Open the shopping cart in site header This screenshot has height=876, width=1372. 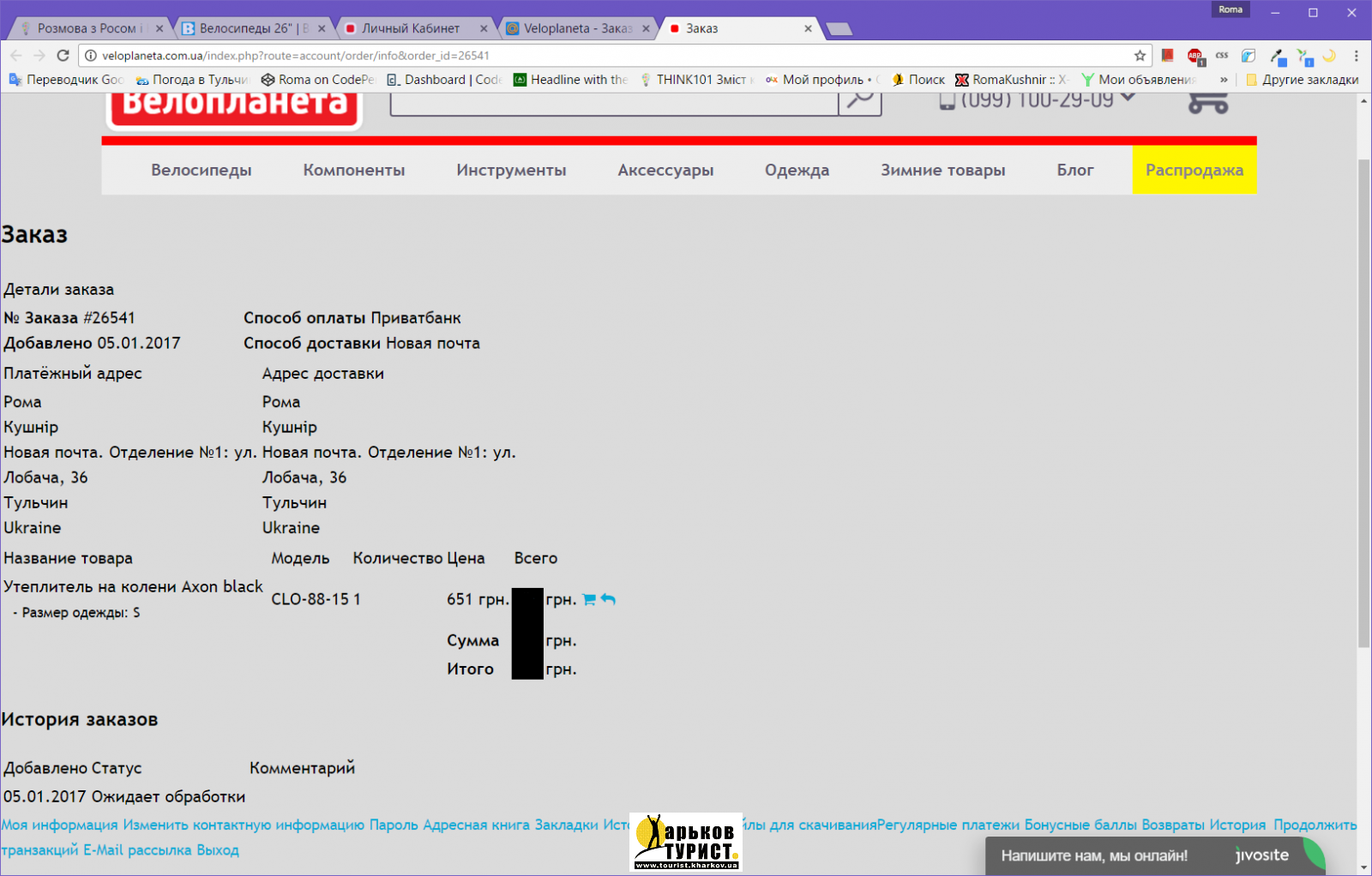click(1207, 102)
